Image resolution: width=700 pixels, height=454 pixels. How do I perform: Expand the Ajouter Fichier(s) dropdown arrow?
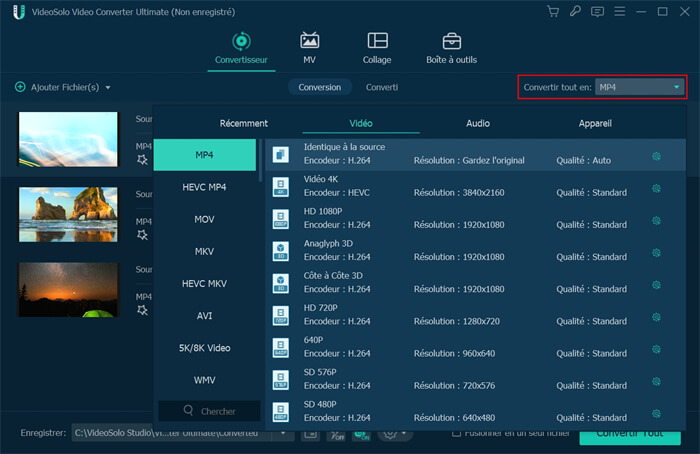pos(108,88)
